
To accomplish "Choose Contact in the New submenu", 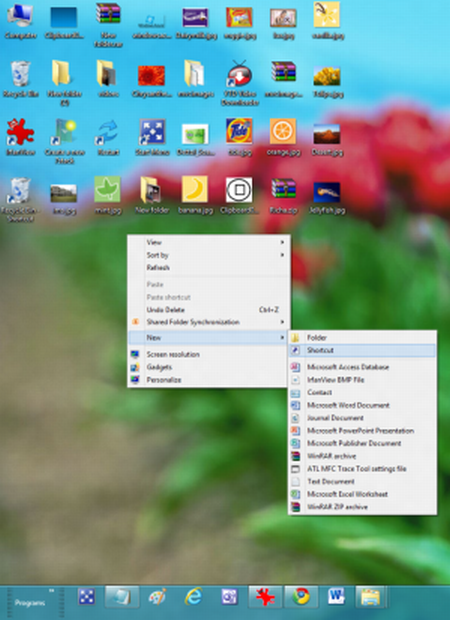I will 362,392.
